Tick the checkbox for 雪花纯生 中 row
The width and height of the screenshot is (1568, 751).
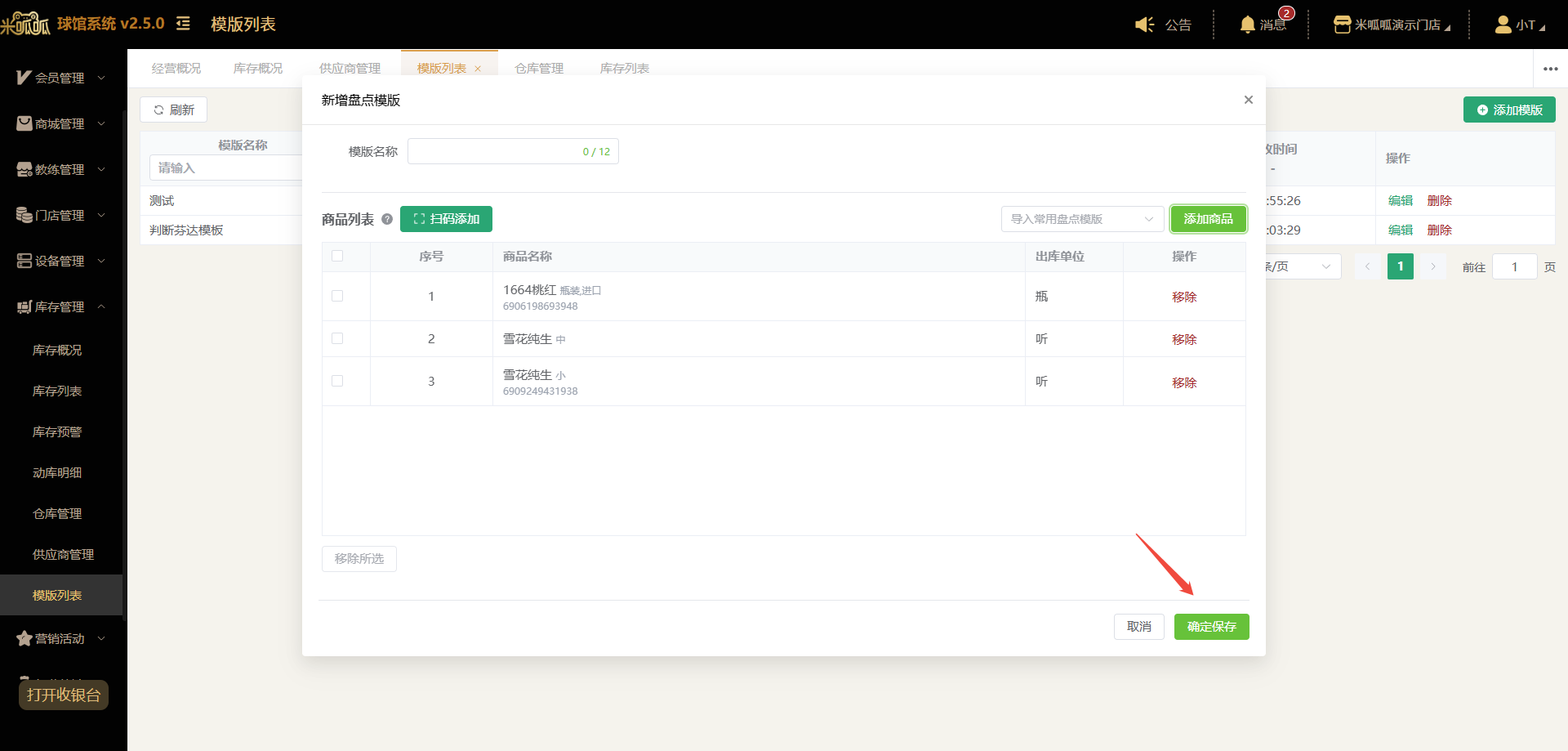click(337, 338)
